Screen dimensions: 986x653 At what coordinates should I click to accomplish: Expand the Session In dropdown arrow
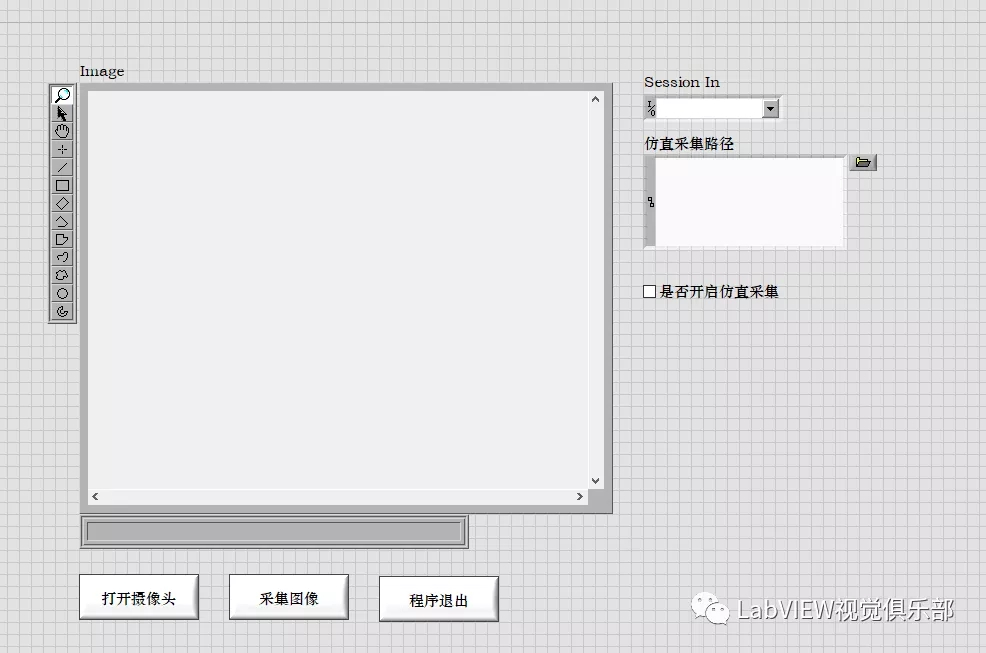[x=770, y=109]
